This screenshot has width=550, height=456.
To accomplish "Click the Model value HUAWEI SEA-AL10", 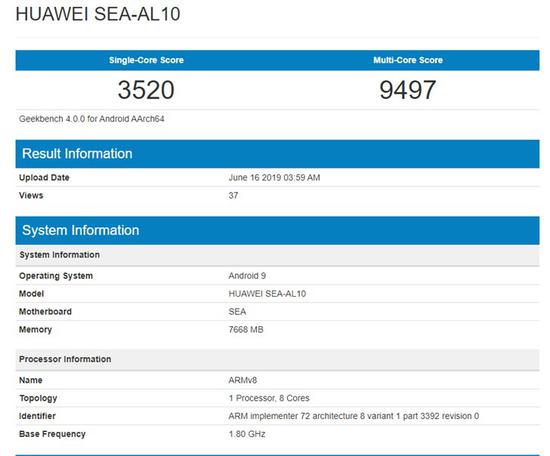I will [267, 294].
